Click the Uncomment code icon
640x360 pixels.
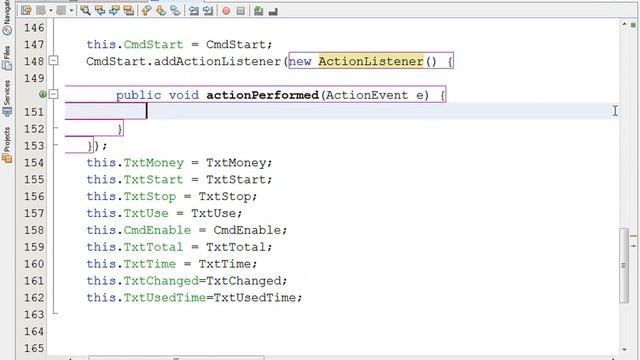pyautogui.click(x=273, y=11)
